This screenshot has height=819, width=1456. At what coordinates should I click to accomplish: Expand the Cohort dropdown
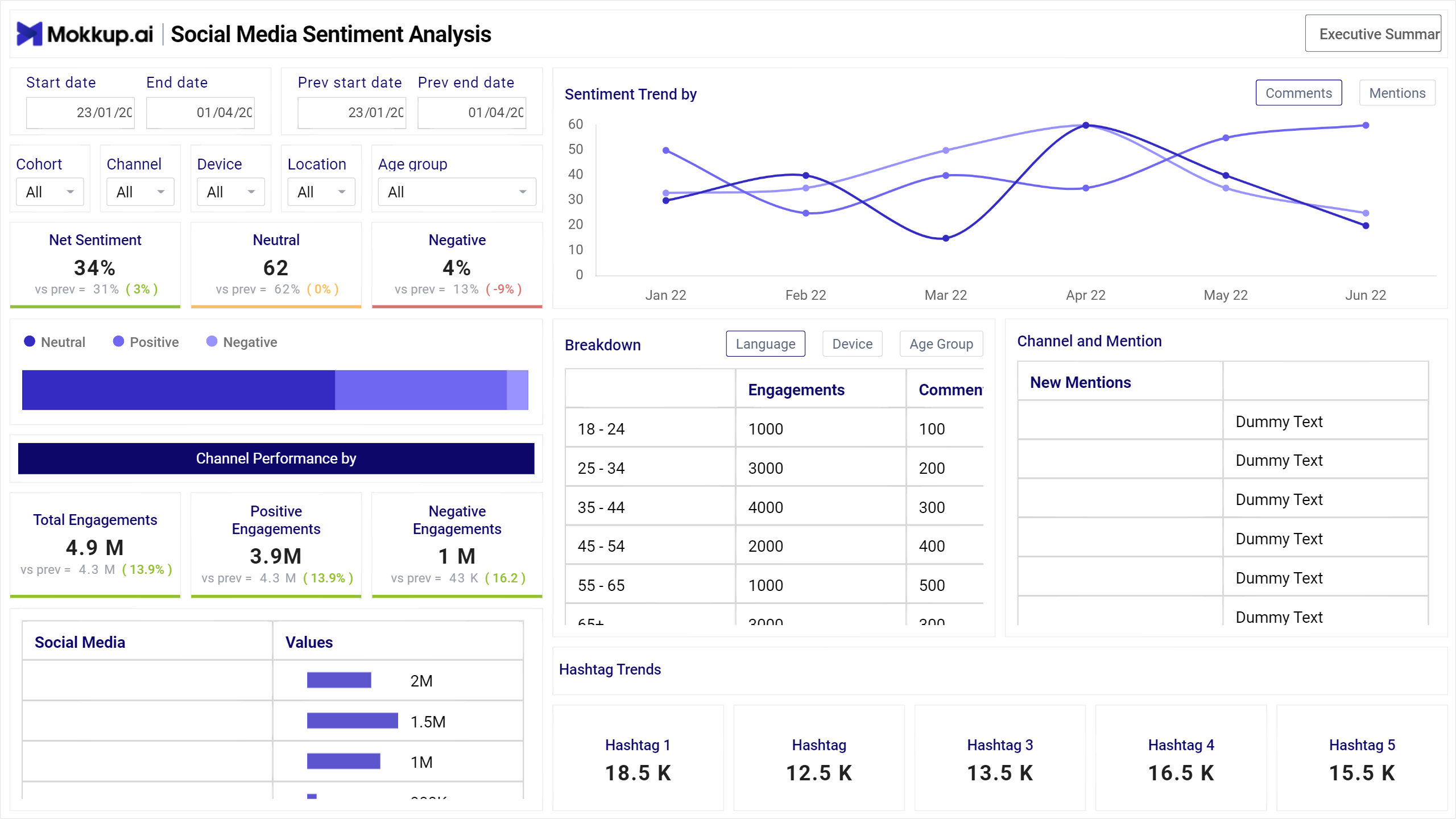point(50,192)
